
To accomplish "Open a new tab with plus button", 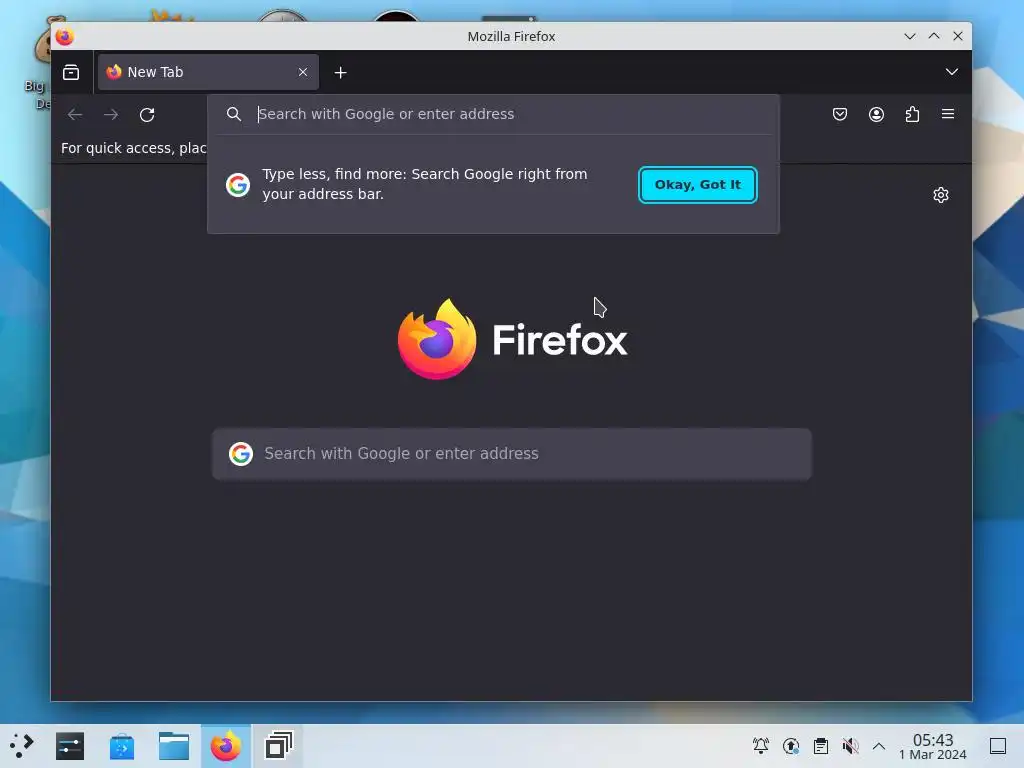I will click(340, 72).
